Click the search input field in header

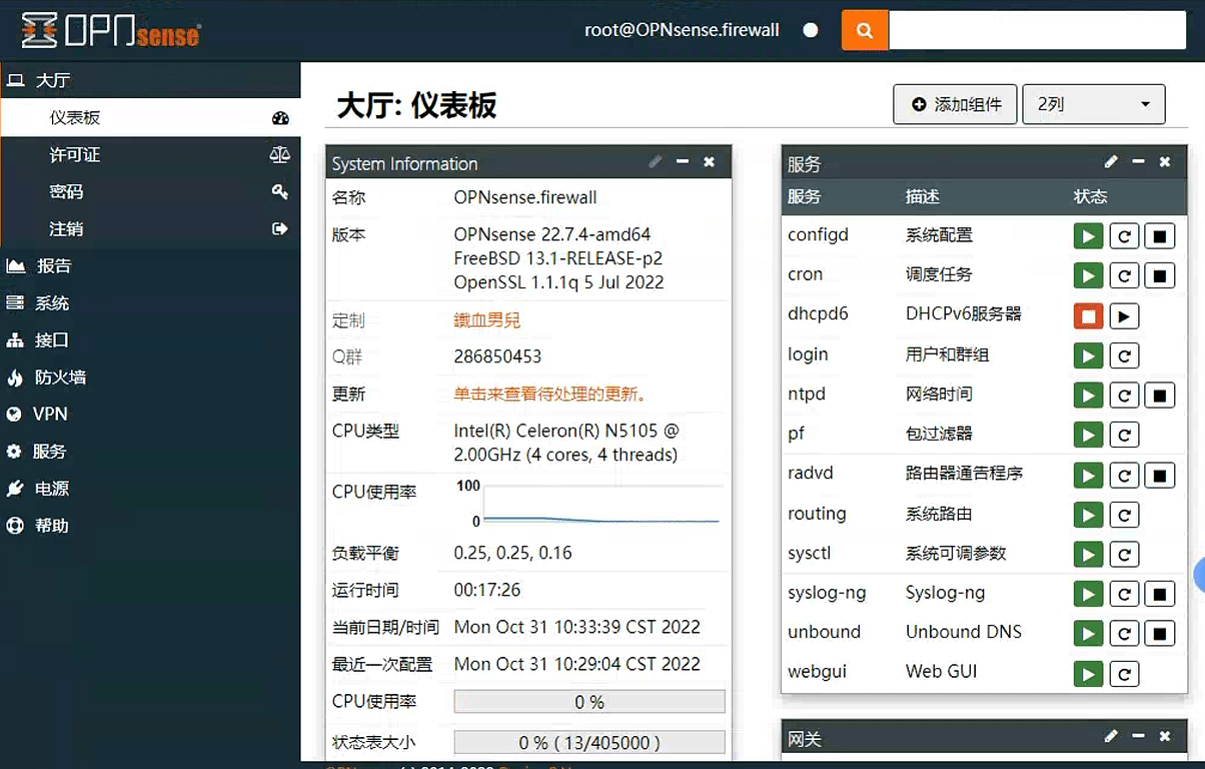click(x=1037, y=30)
